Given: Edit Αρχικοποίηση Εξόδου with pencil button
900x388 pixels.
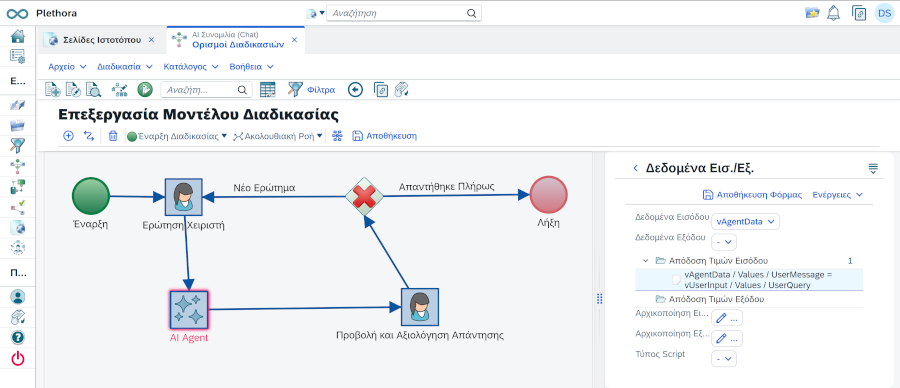Looking at the screenshot, I should pyautogui.click(x=727, y=338).
